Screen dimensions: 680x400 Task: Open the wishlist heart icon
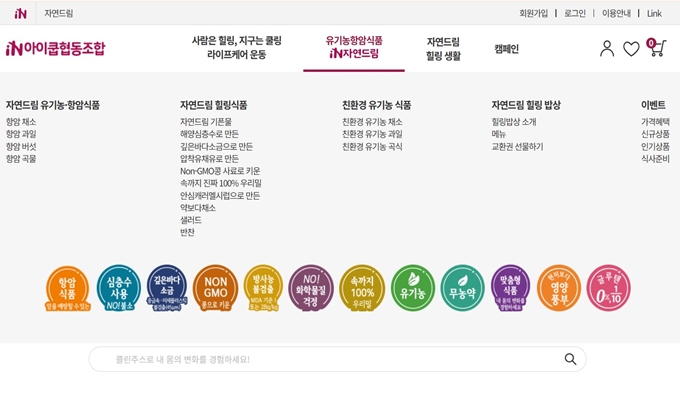tap(631, 49)
